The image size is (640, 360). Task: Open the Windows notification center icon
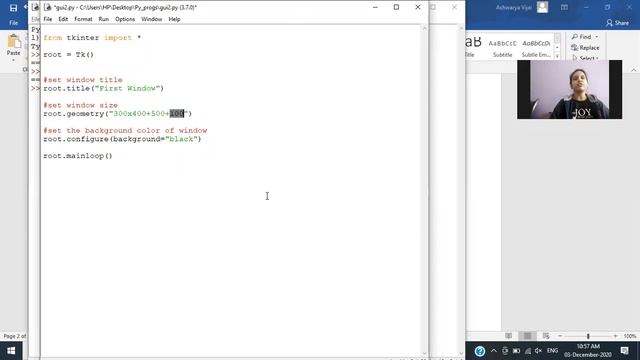click(624, 351)
